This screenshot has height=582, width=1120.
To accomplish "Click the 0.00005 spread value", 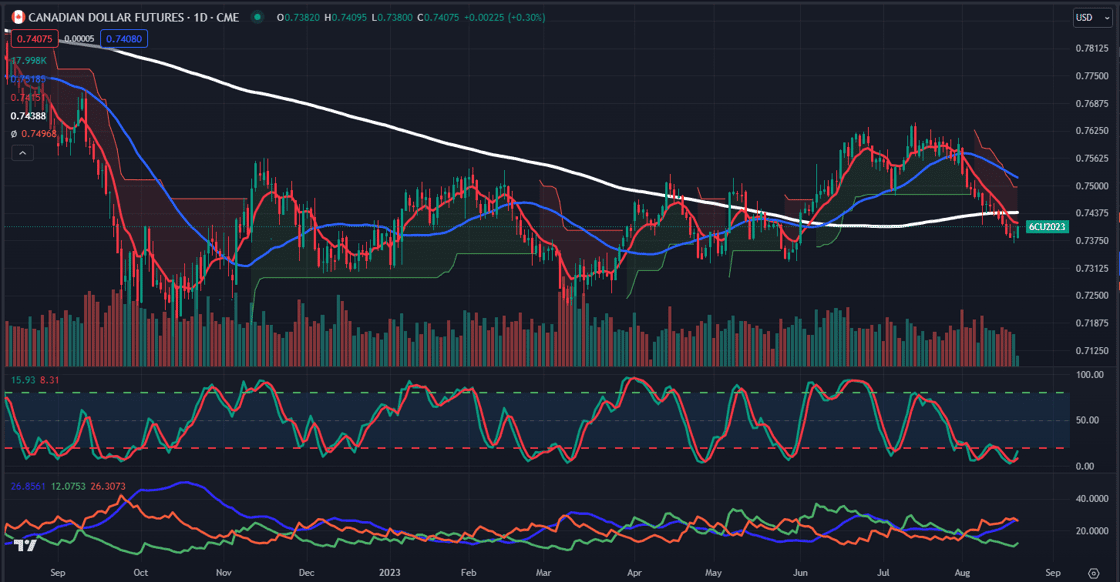I will (79, 39).
